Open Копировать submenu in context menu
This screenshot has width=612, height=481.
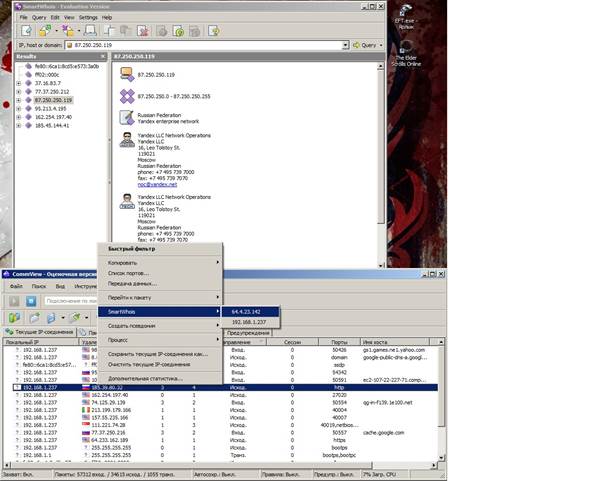pos(160,263)
